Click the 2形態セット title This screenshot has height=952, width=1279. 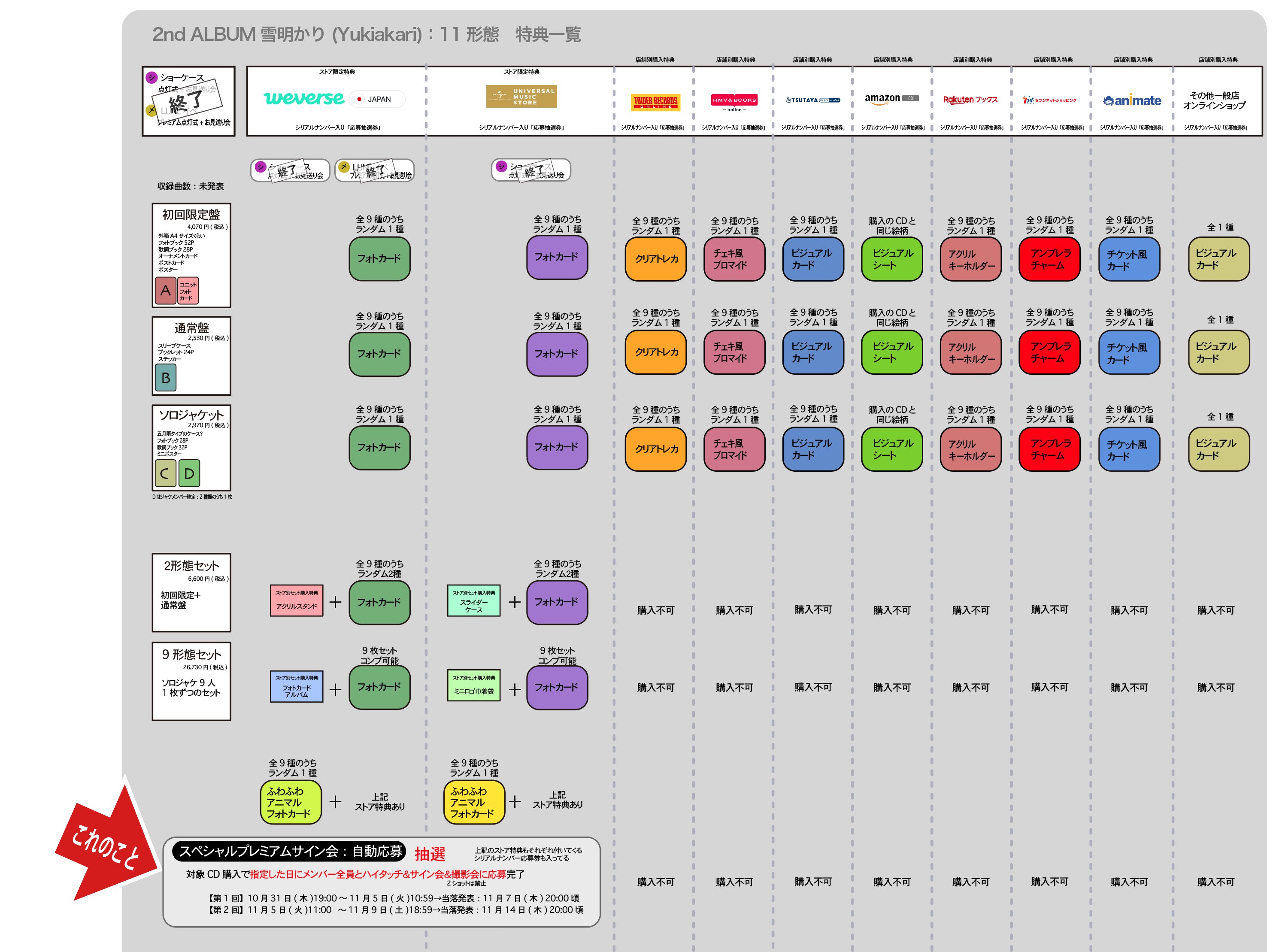pyautogui.click(x=191, y=566)
